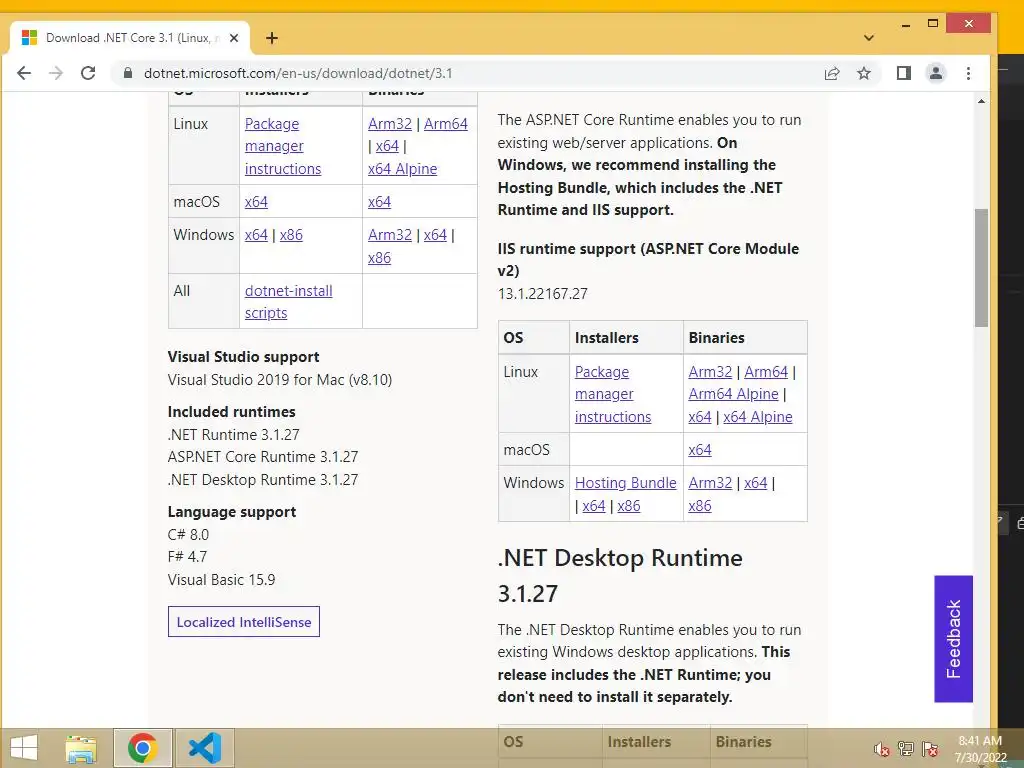Click the version text 13.1.22167.27
This screenshot has width=1024, height=768.
point(542,294)
